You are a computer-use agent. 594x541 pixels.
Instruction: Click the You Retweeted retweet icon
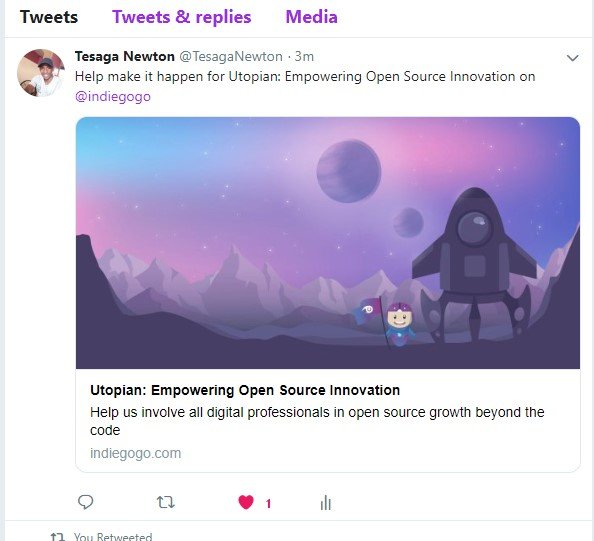58,536
